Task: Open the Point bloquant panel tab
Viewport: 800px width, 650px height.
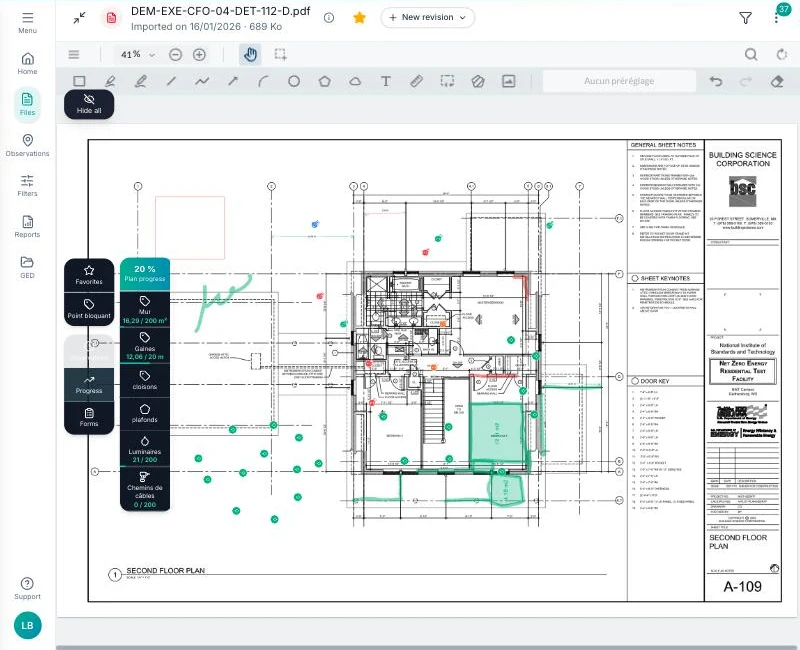Action: coord(89,309)
